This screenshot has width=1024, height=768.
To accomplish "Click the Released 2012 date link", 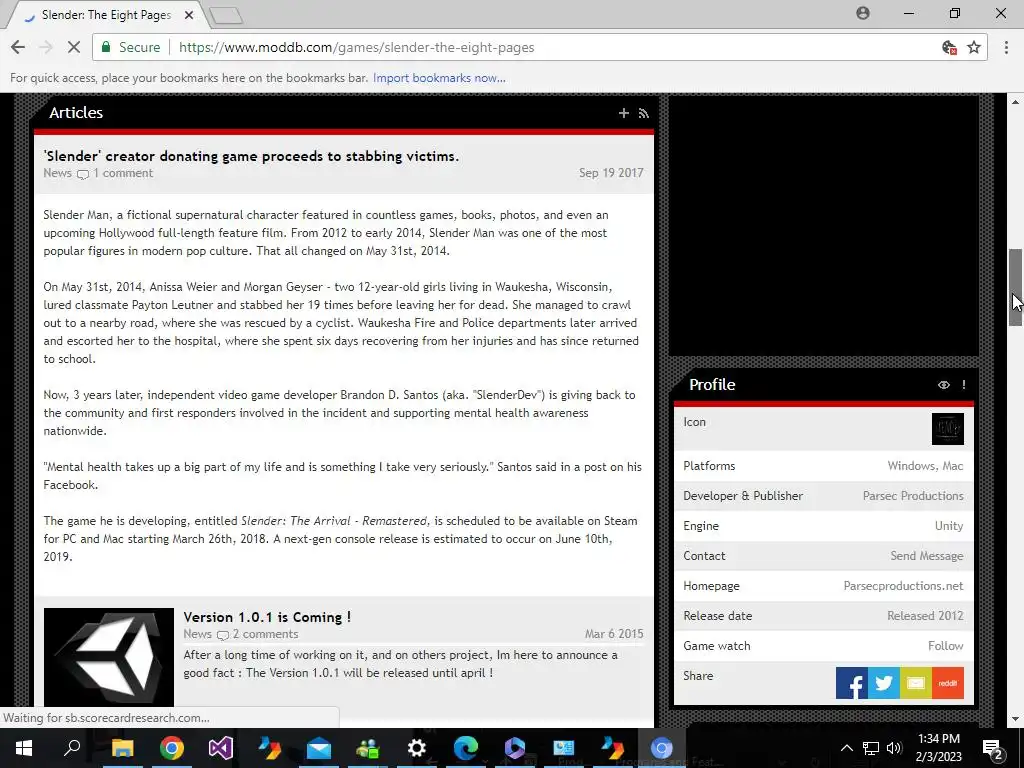I will click(925, 616).
